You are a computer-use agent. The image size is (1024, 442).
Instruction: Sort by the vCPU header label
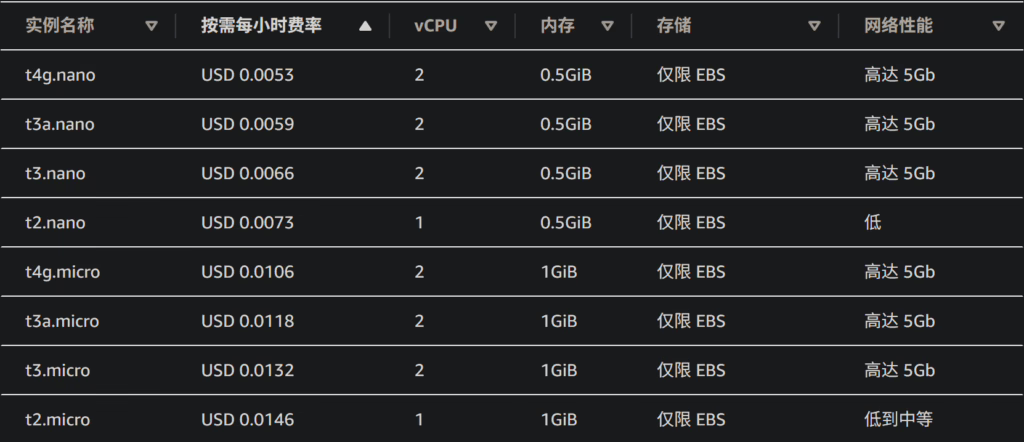(436, 26)
